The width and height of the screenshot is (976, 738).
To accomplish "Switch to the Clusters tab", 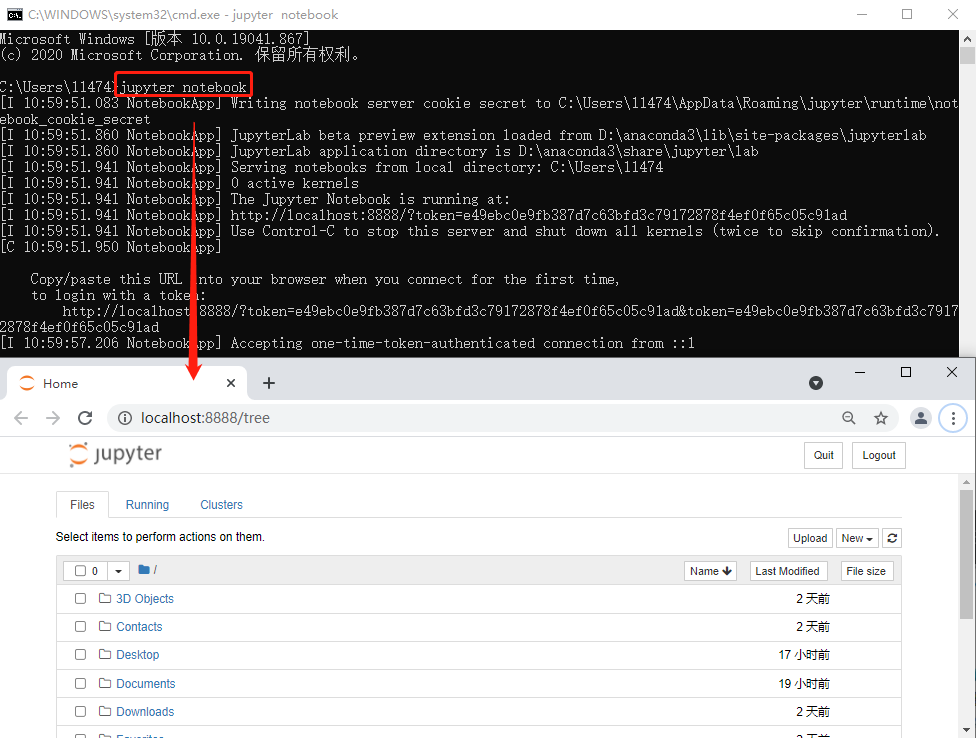I will pyautogui.click(x=222, y=505).
